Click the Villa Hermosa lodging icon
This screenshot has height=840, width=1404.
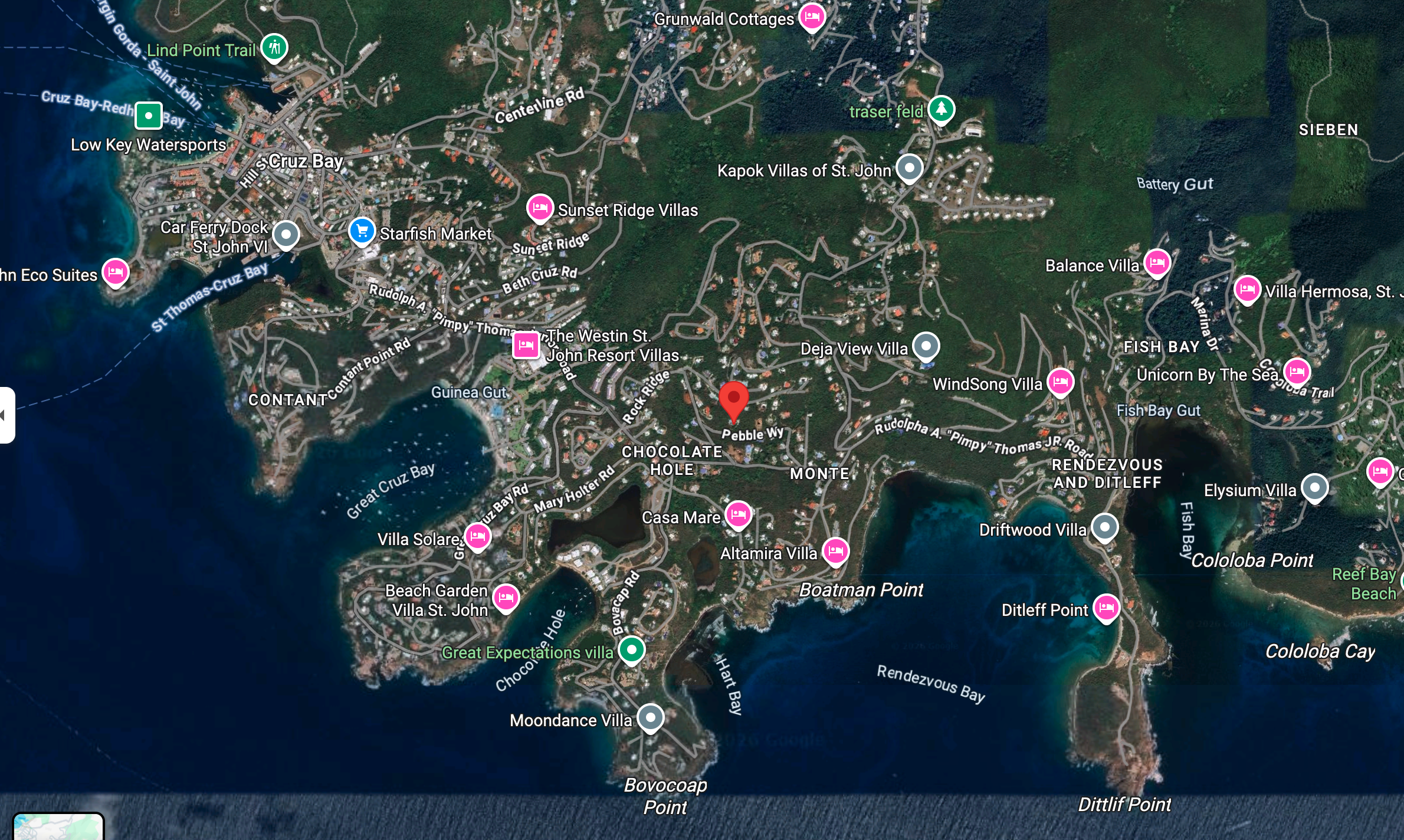(1248, 290)
